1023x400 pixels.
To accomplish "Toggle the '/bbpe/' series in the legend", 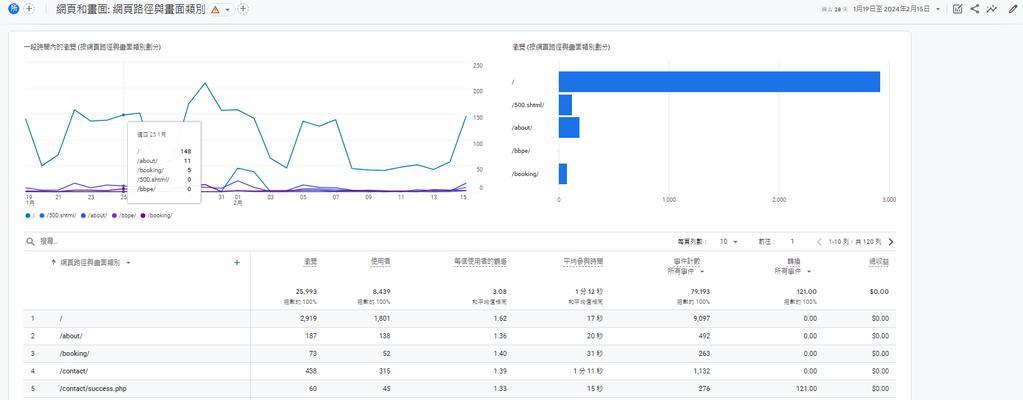I will coord(125,215).
